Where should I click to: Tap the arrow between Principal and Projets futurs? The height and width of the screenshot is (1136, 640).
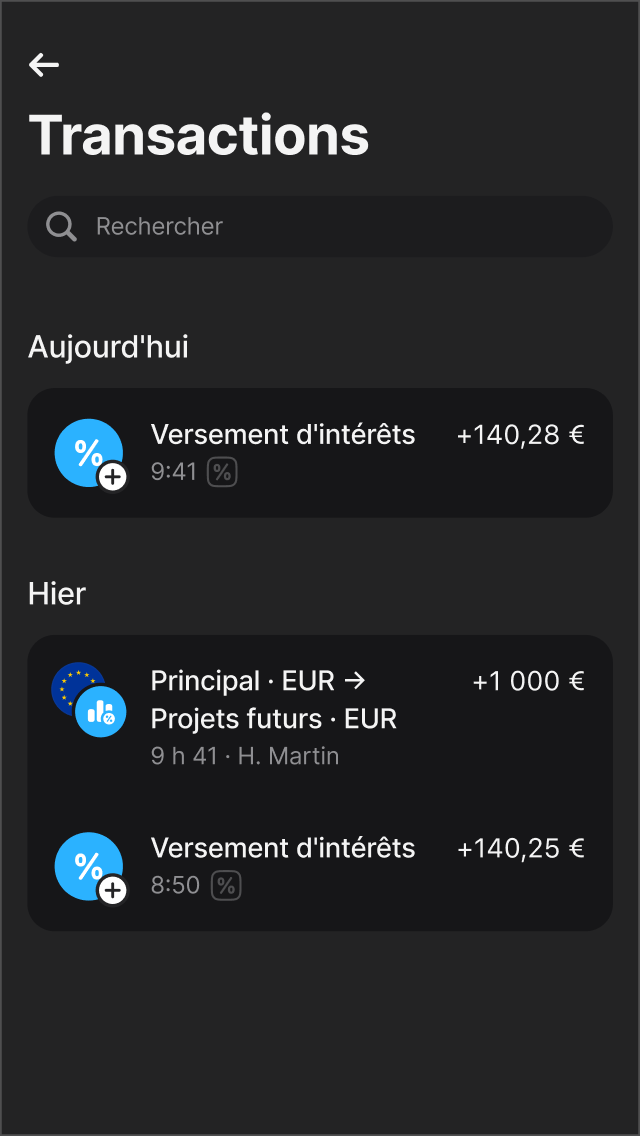click(355, 680)
